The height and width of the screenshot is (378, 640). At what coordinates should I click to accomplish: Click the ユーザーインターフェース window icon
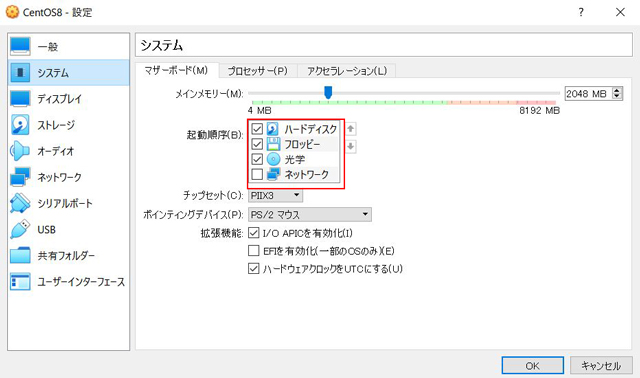coord(20,282)
